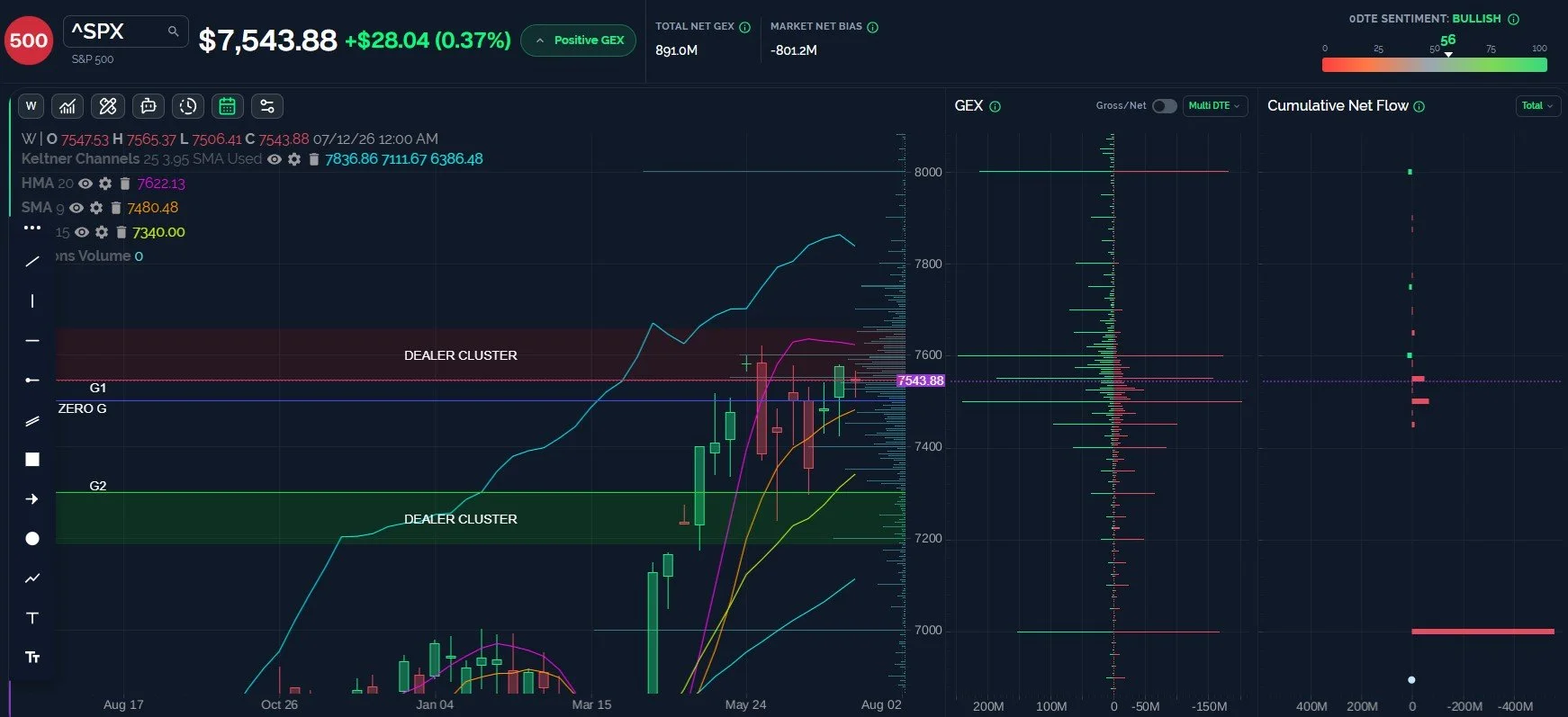Click the ticker search magnifier icon
Image resolution: width=1568 pixels, height=717 pixels.
click(x=173, y=31)
